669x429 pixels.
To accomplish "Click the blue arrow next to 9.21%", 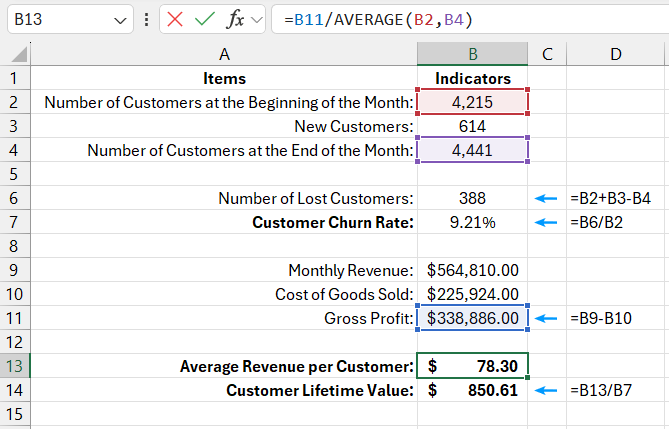I will coord(547,223).
